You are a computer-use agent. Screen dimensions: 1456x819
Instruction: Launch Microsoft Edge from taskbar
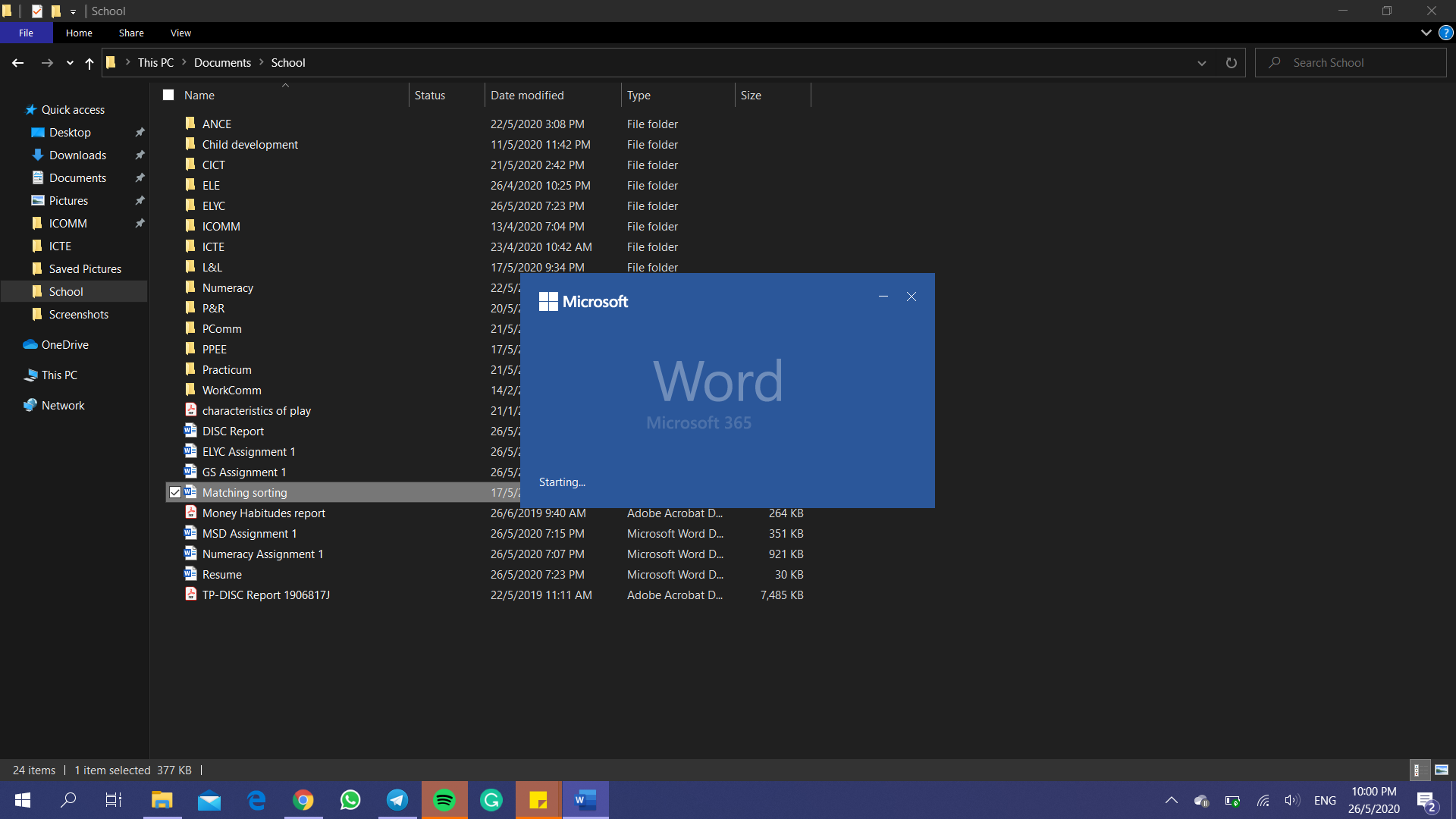256,800
